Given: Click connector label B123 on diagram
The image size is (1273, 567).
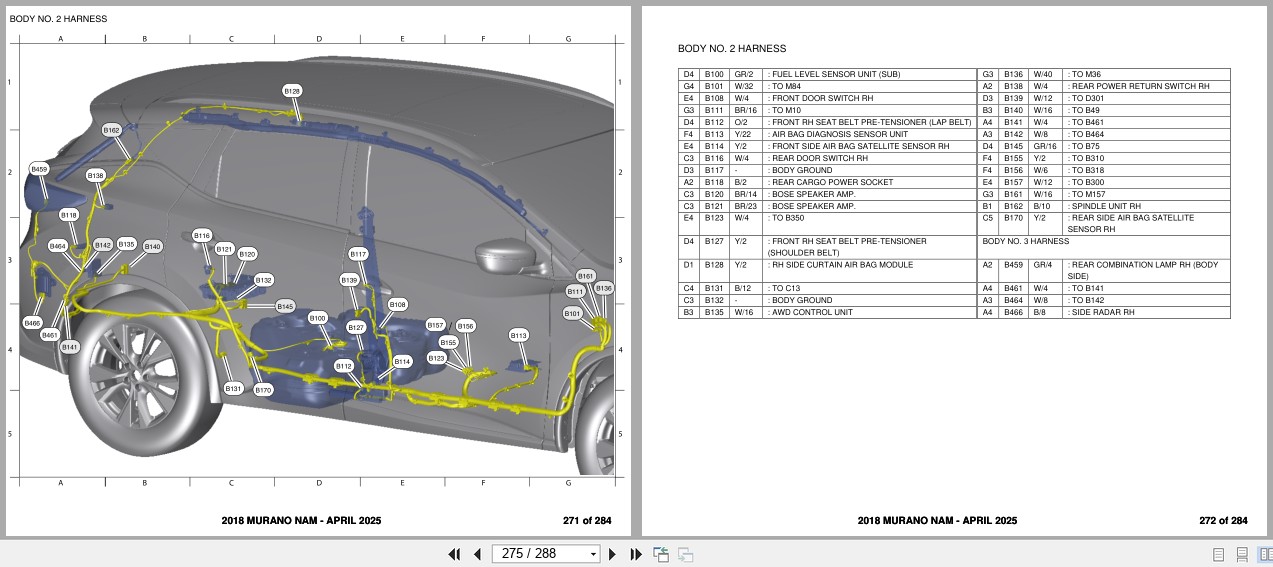Looking at the screenshot, I should point(436,357).
